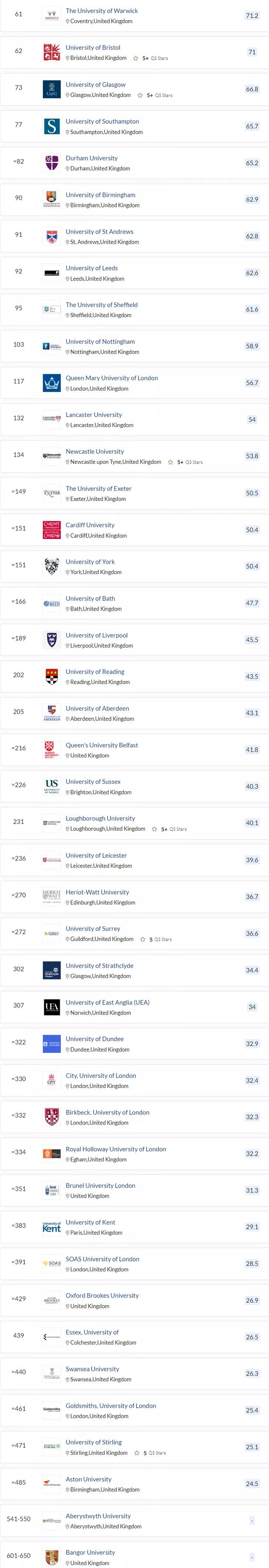This screenshot has height=1568, width=269.
Task: Click the University of Southampton logo
Action: pyautogui.click(x=52, y=126)
